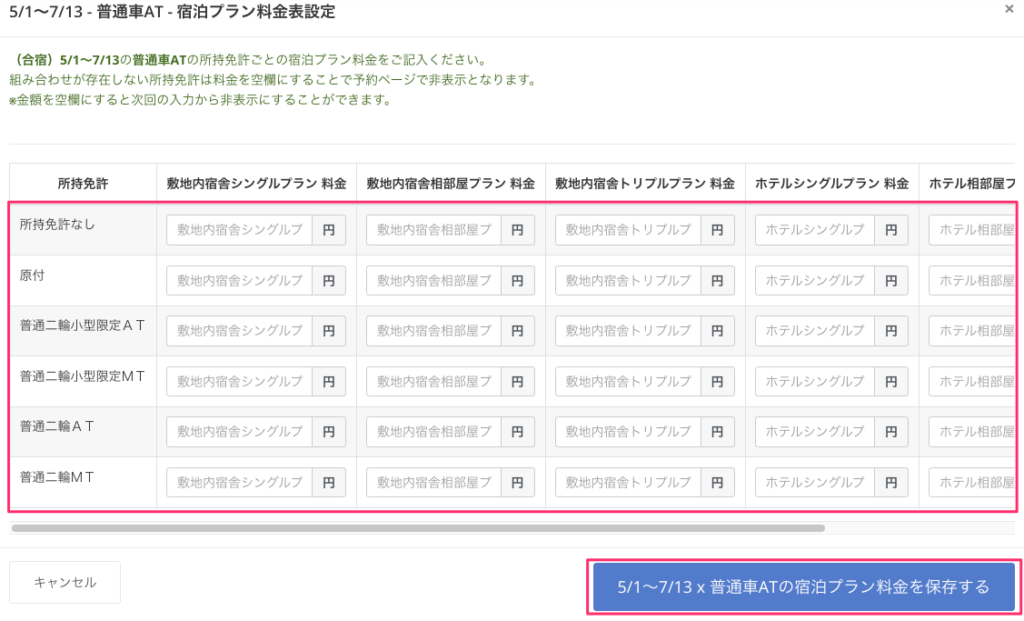Focus 敷地内宿舎シングルプラン price field for 所持免許なし
This screenshot has height=621, width=1024.
click(x=240, y=230)
